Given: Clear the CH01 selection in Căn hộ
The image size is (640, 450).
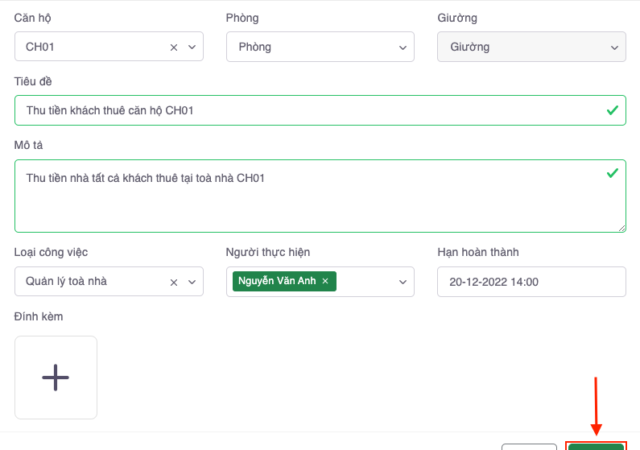Looking at the screenshot, I should [x=174, y=47].
